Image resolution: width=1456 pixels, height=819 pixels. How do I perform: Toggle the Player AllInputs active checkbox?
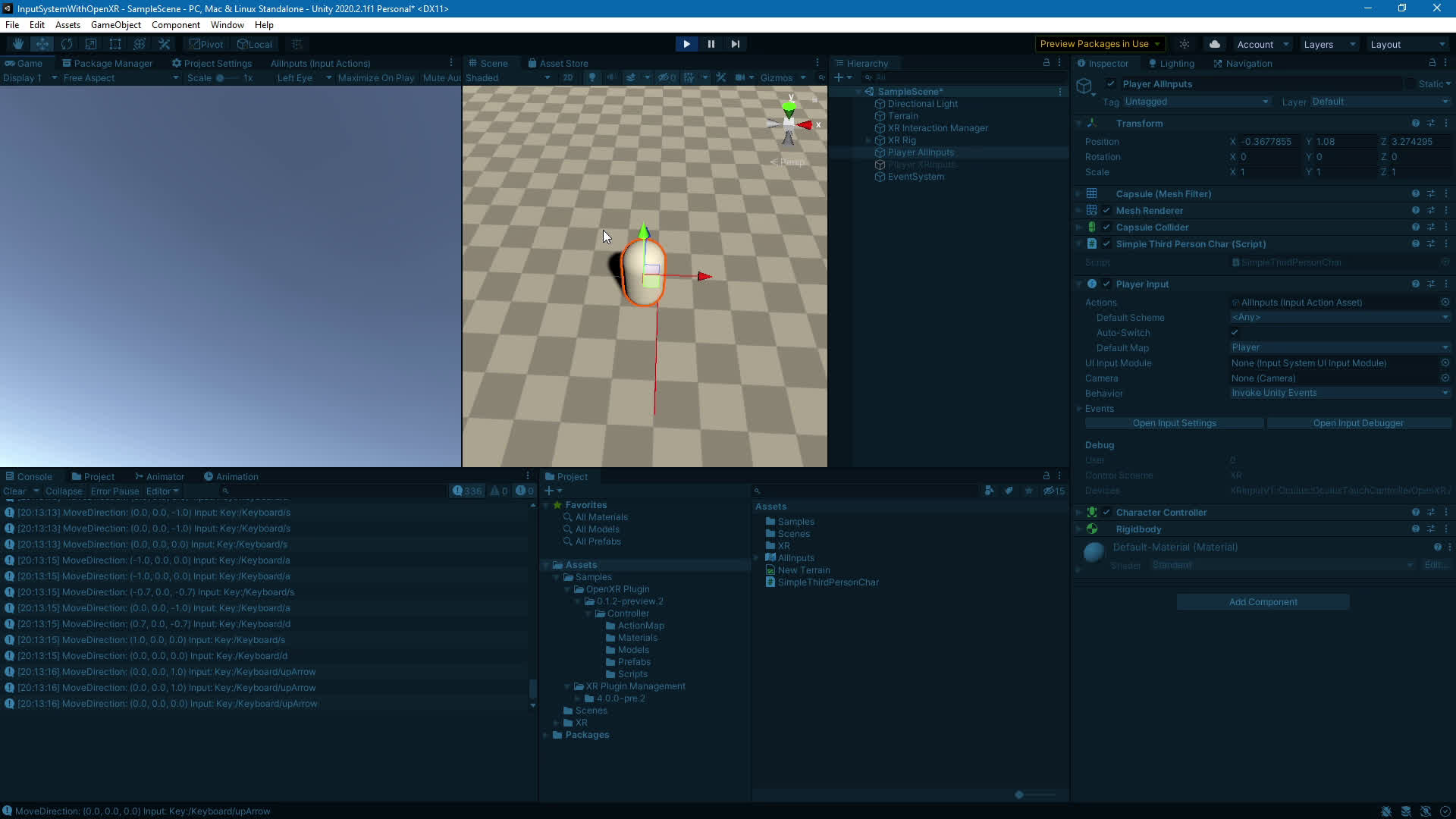1111,84
